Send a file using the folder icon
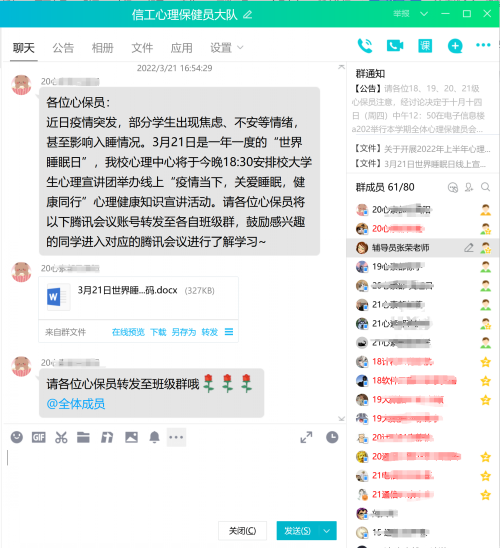This screenshot has height=548, width=500. point(84,437)
